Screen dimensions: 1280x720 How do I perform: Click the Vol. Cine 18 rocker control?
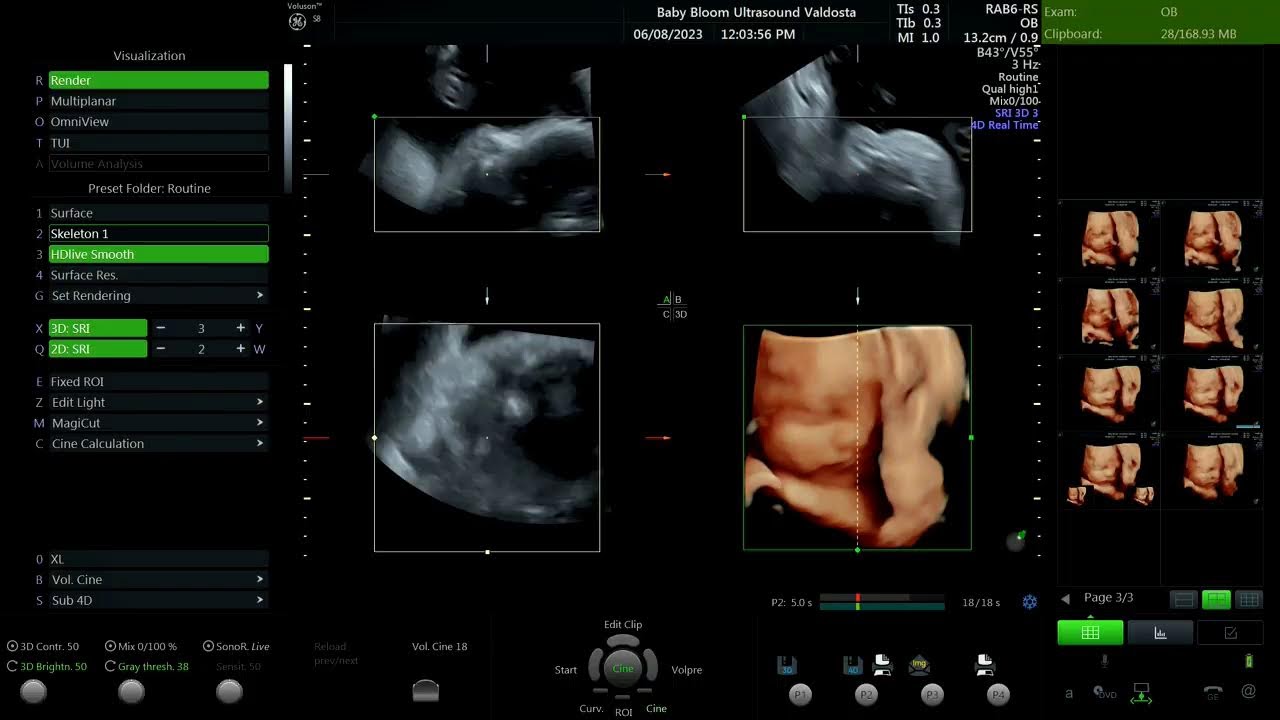pyautogui.click(x=426, y=690)
